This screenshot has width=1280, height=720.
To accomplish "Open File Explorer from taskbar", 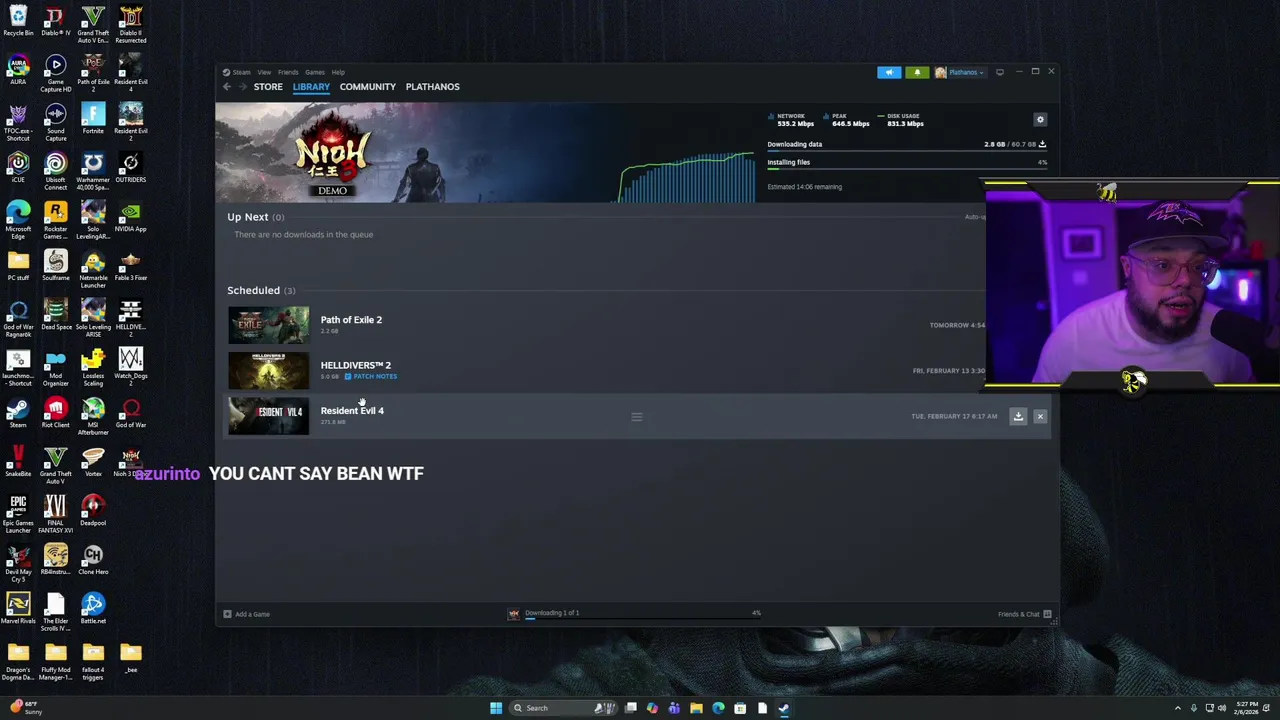I will coord(696,708).
